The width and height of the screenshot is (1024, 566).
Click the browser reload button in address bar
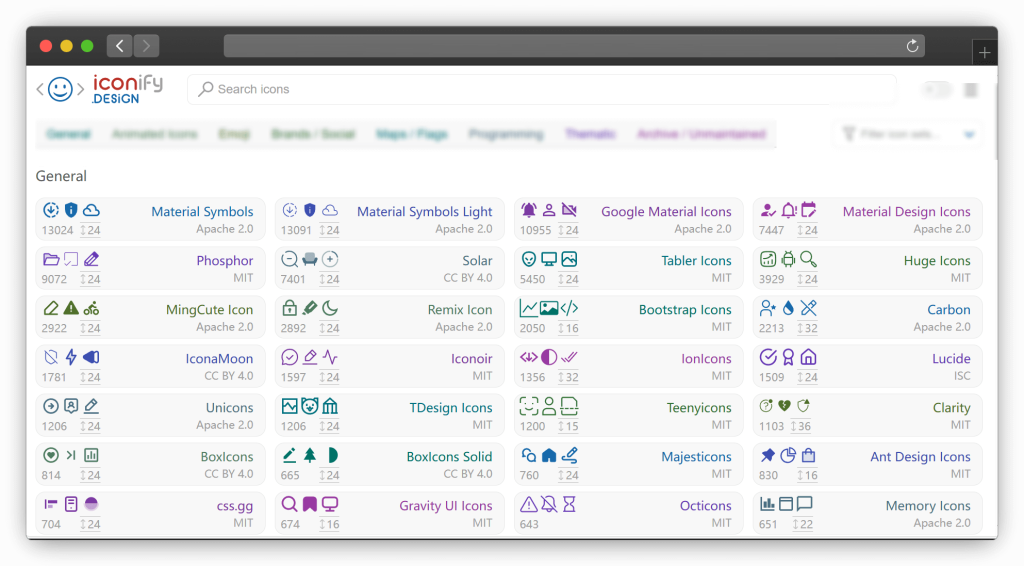pos(912,46)
